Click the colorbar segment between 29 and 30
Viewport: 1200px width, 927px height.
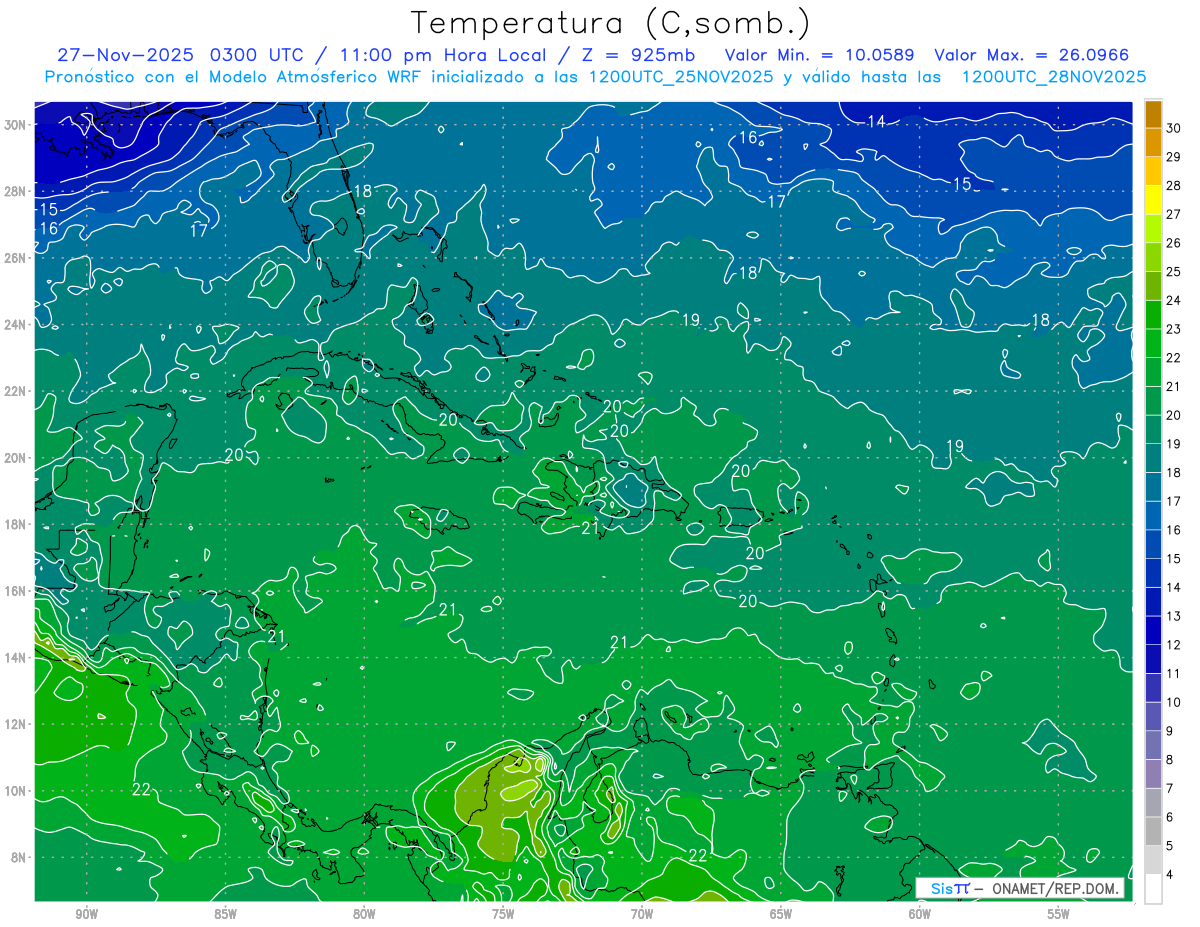pyautogui.click(x=1153, y=143)
